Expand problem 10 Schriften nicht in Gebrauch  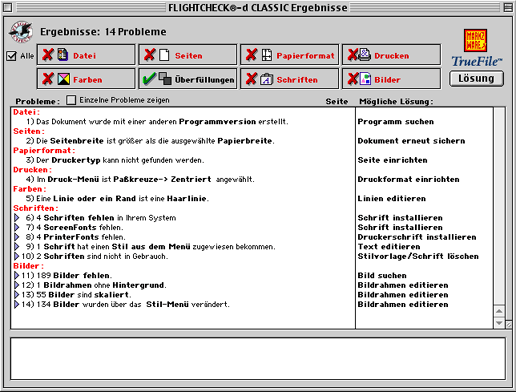coord(17,256)
